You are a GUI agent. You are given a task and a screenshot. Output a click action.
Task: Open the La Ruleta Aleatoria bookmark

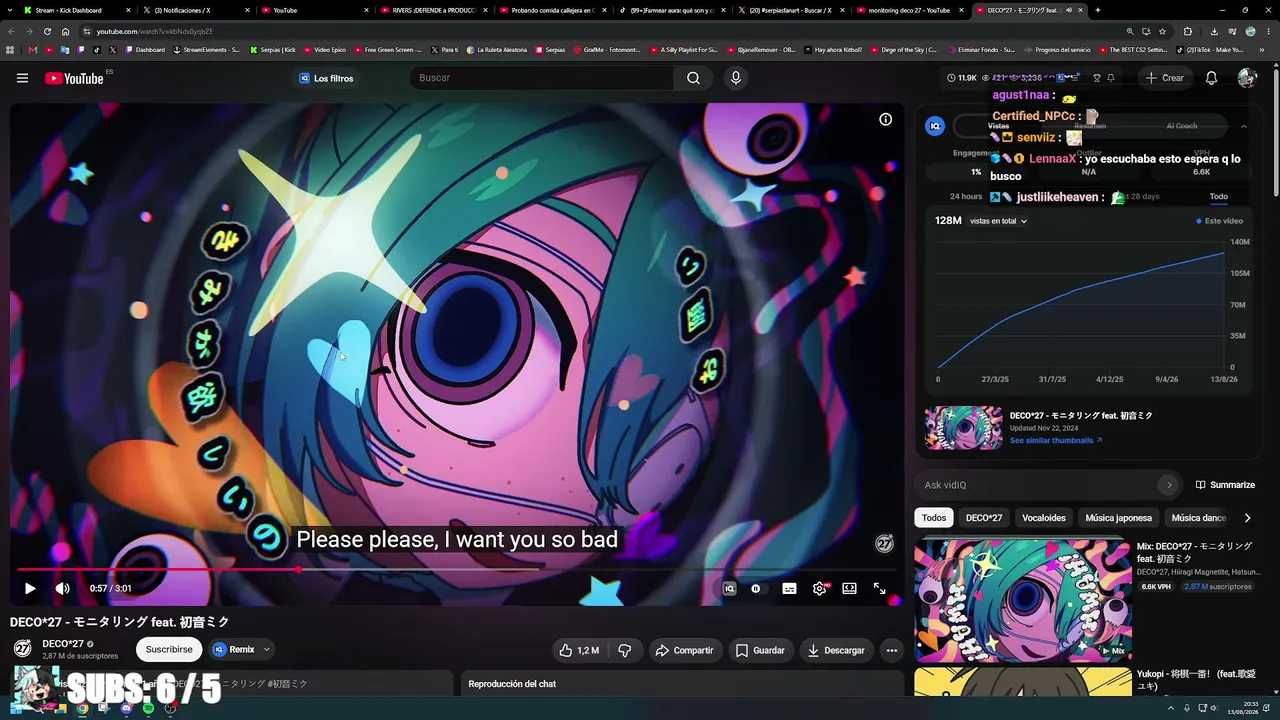pyautogui.click(x=497, y=49)
